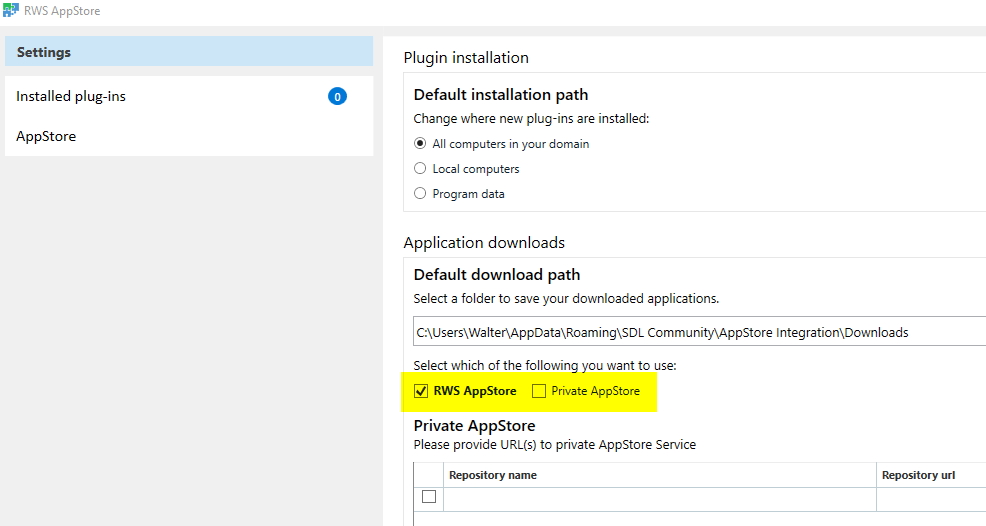Open the AppStore section in sidebar

(x=189, y=136)
